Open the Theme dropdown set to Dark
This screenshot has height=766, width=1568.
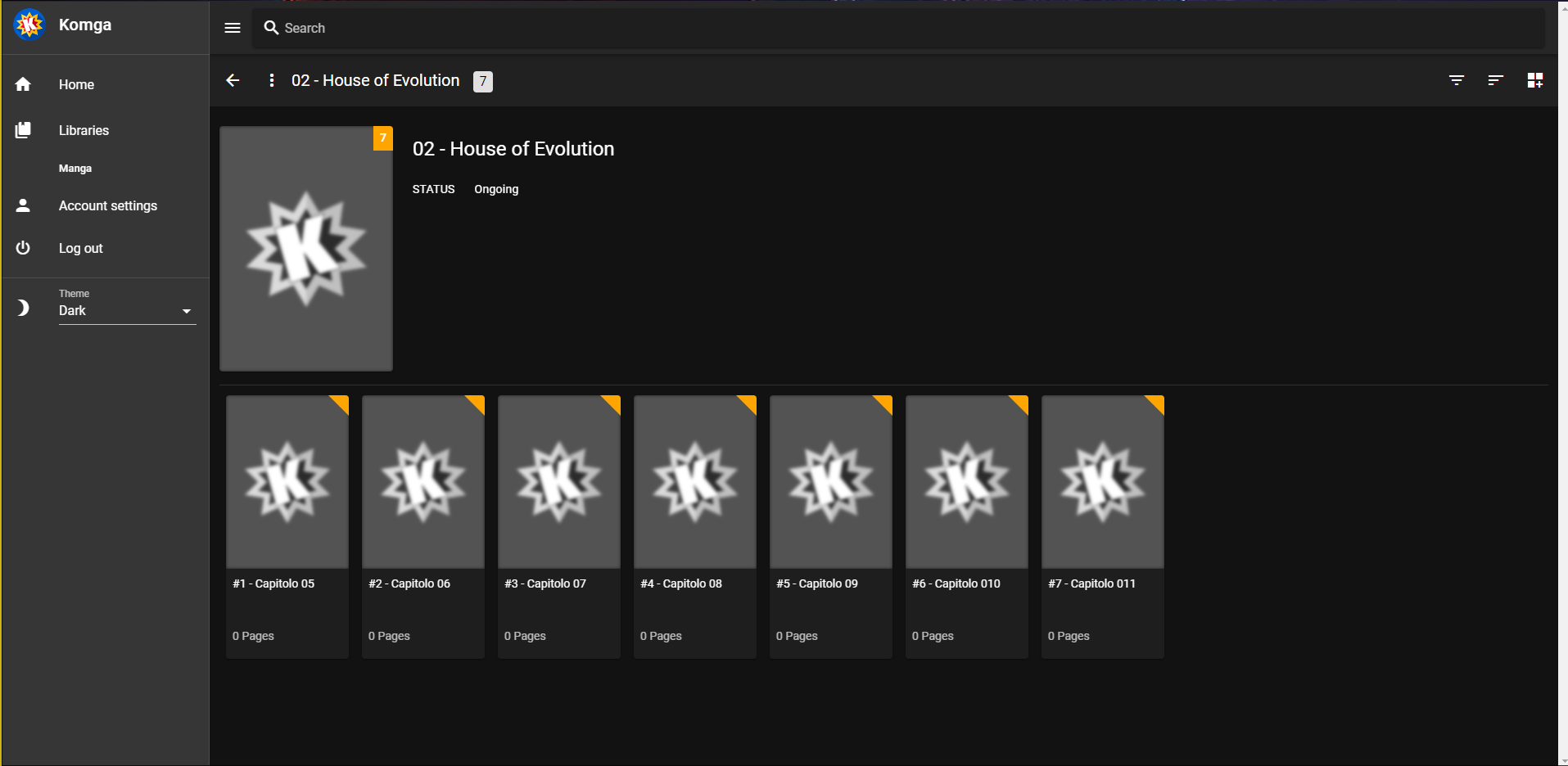(x=128, y=311)
